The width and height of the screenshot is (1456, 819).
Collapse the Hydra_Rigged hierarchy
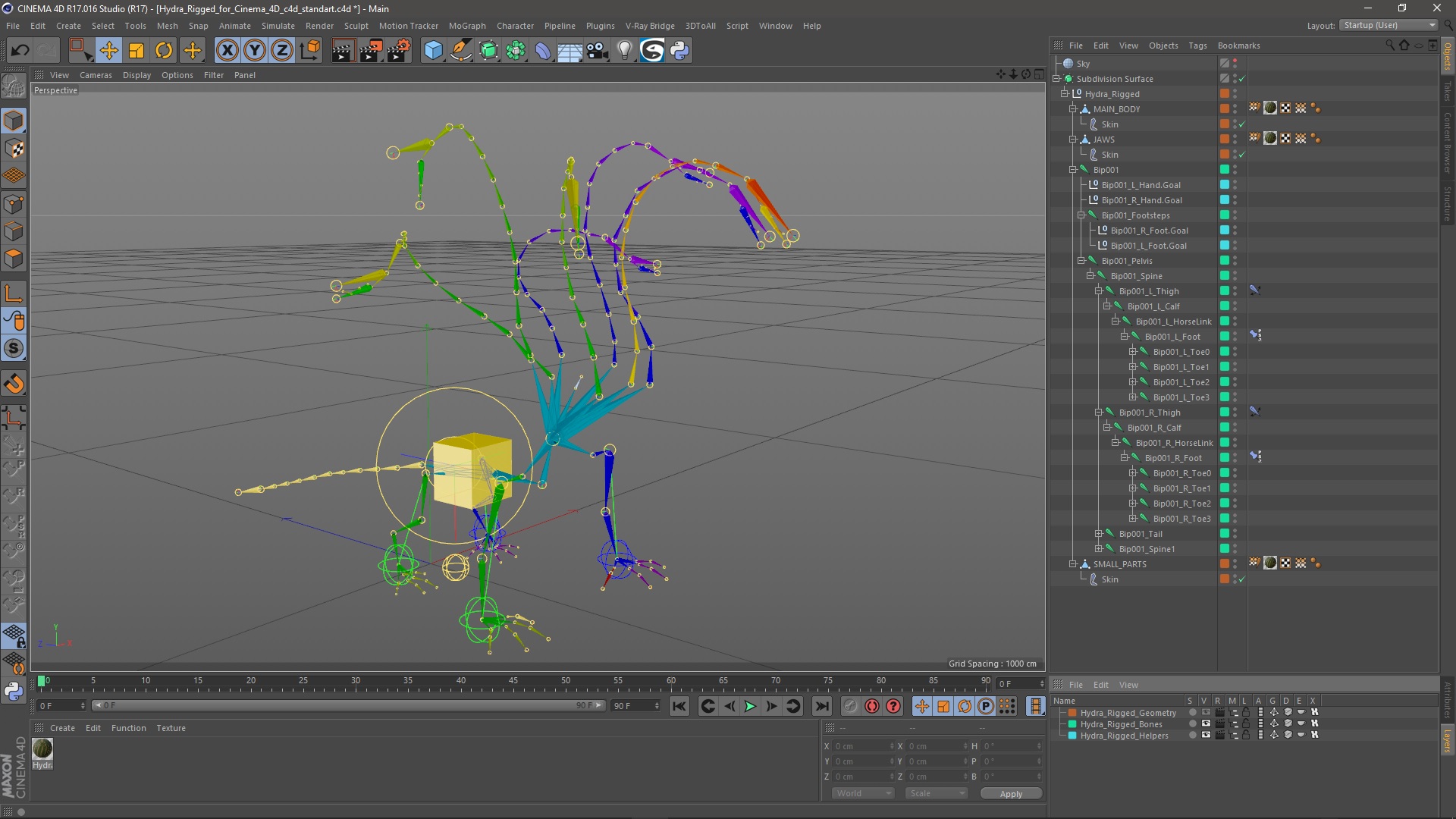coord(1065,94)
